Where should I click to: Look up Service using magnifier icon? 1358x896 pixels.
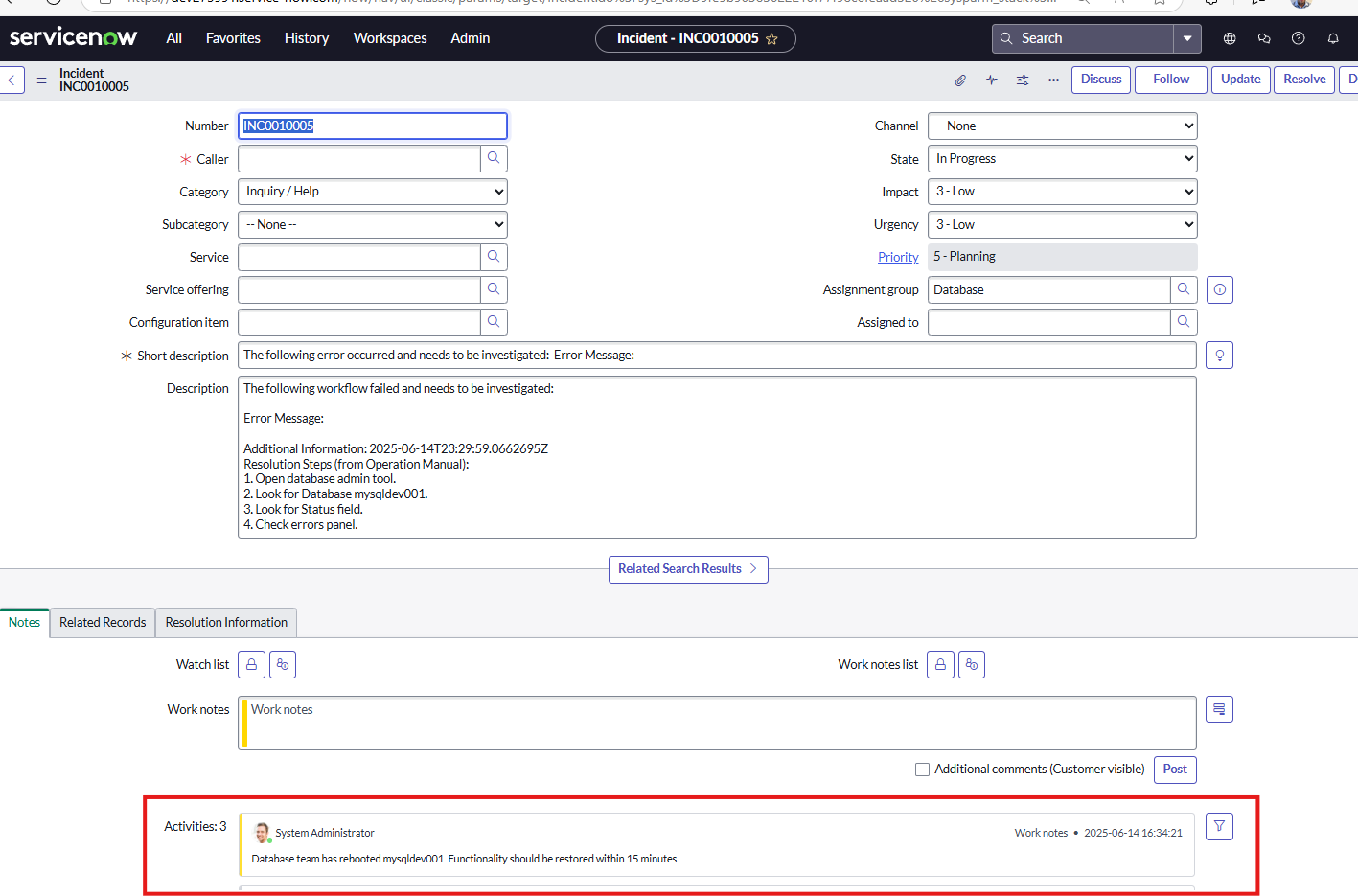[494, 257]
